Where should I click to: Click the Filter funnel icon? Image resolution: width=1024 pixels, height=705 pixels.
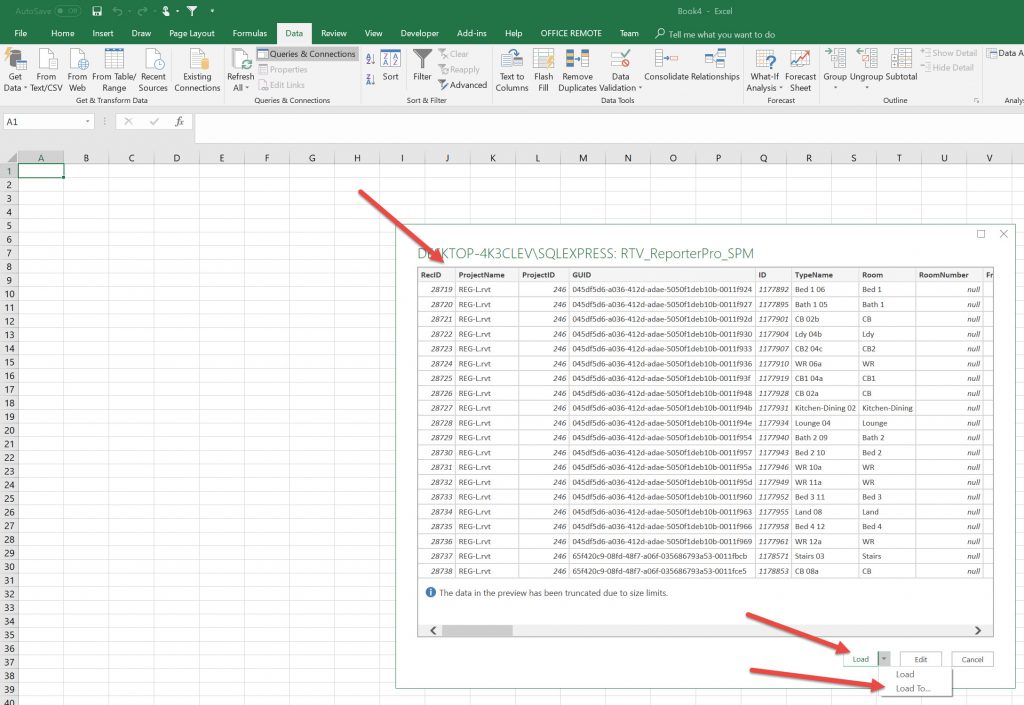pyautogui.click(x=422, y=60)
